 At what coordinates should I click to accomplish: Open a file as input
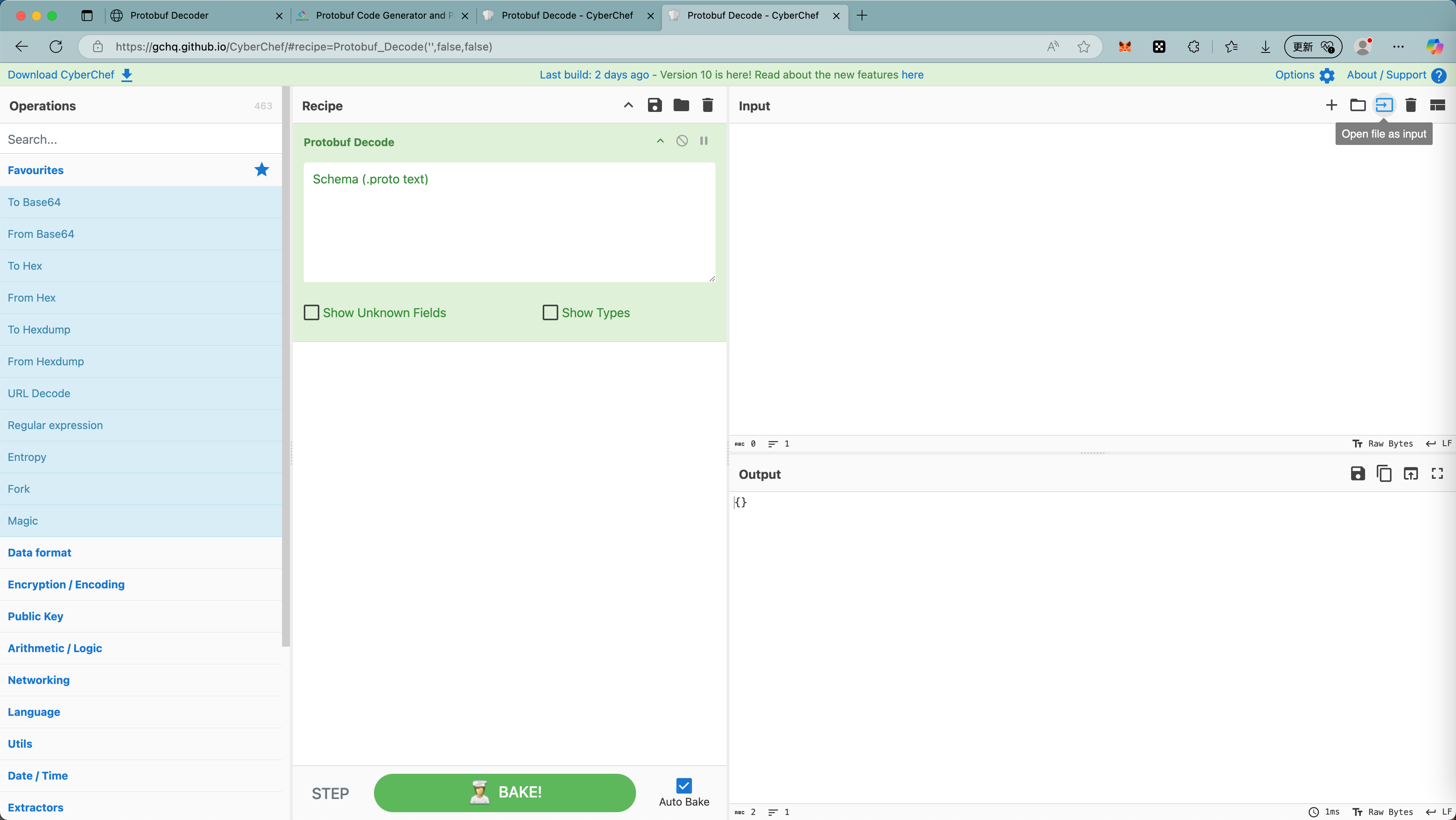point(1384,105)
